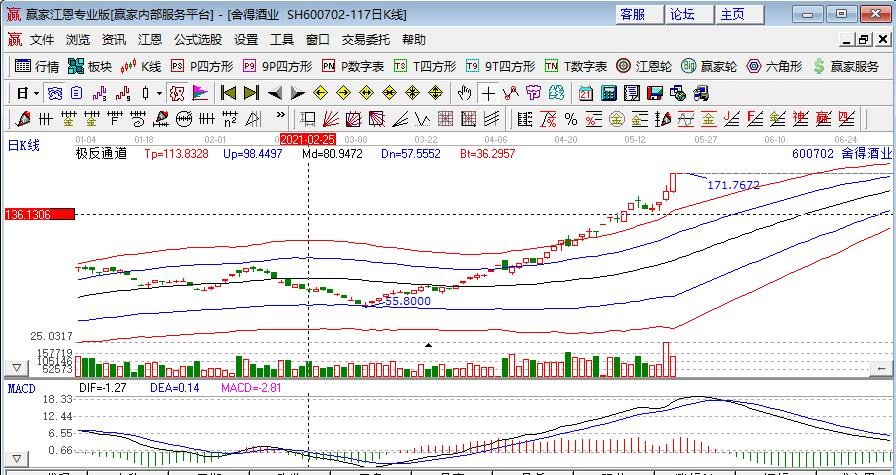The height and width of the screenshot is (475, 896).
Task: Open the 9T四方形 tool
Action: [x=500, y=66]
